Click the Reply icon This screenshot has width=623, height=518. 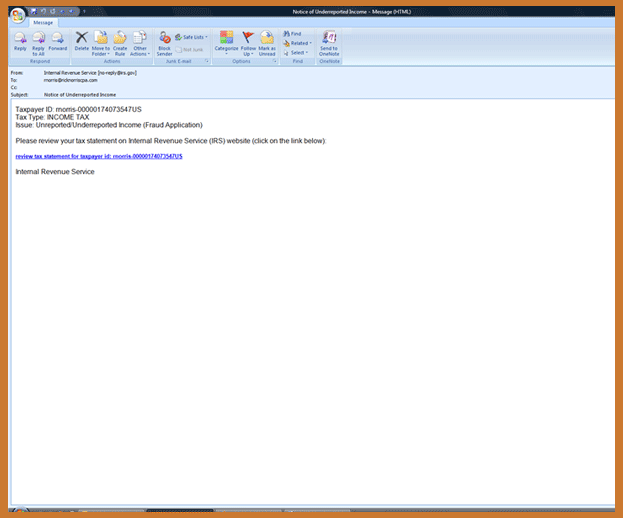tap(20, 41)
